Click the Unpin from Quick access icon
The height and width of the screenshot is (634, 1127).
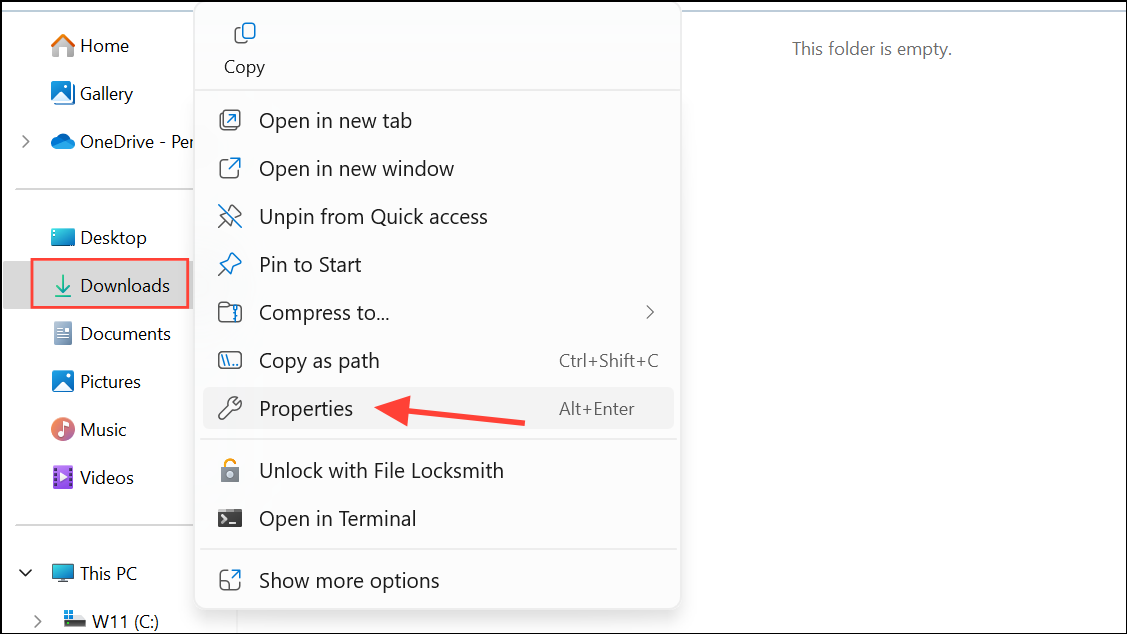[x=230, y=216]
